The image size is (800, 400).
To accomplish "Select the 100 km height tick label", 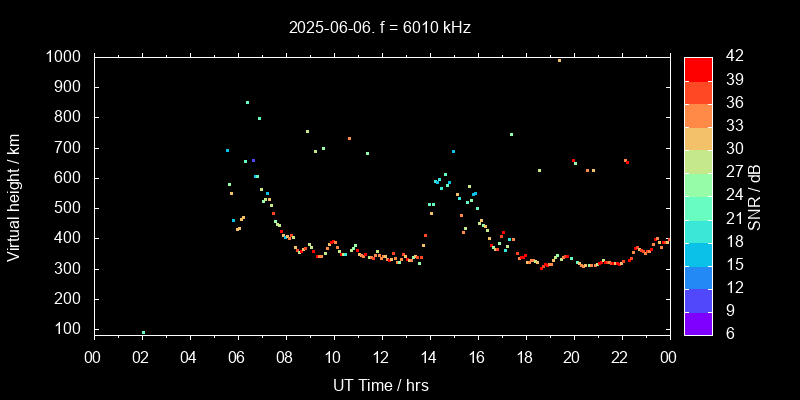I will click(68, 329).
